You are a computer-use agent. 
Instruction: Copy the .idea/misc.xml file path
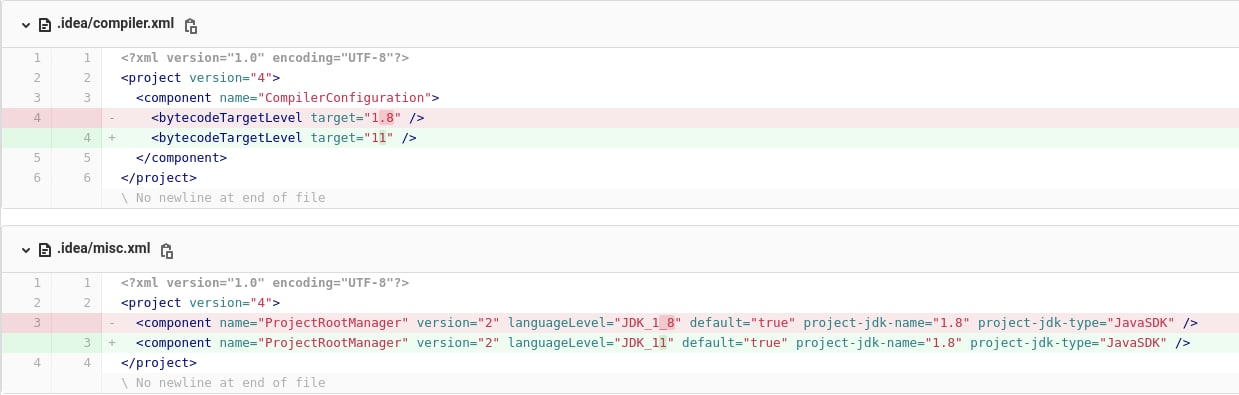point(168,251)
